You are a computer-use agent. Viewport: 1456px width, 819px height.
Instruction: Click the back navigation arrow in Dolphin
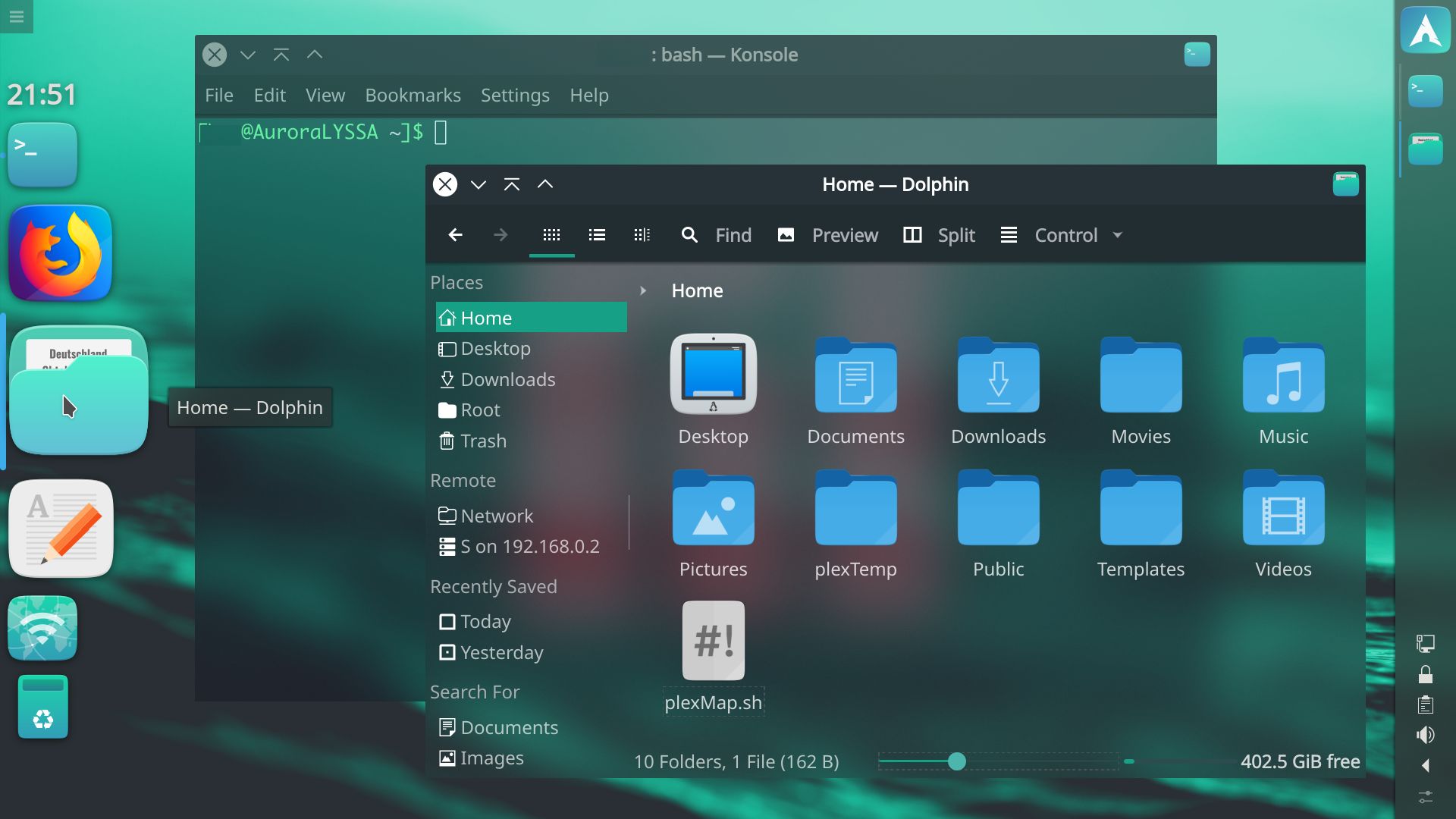455,235
